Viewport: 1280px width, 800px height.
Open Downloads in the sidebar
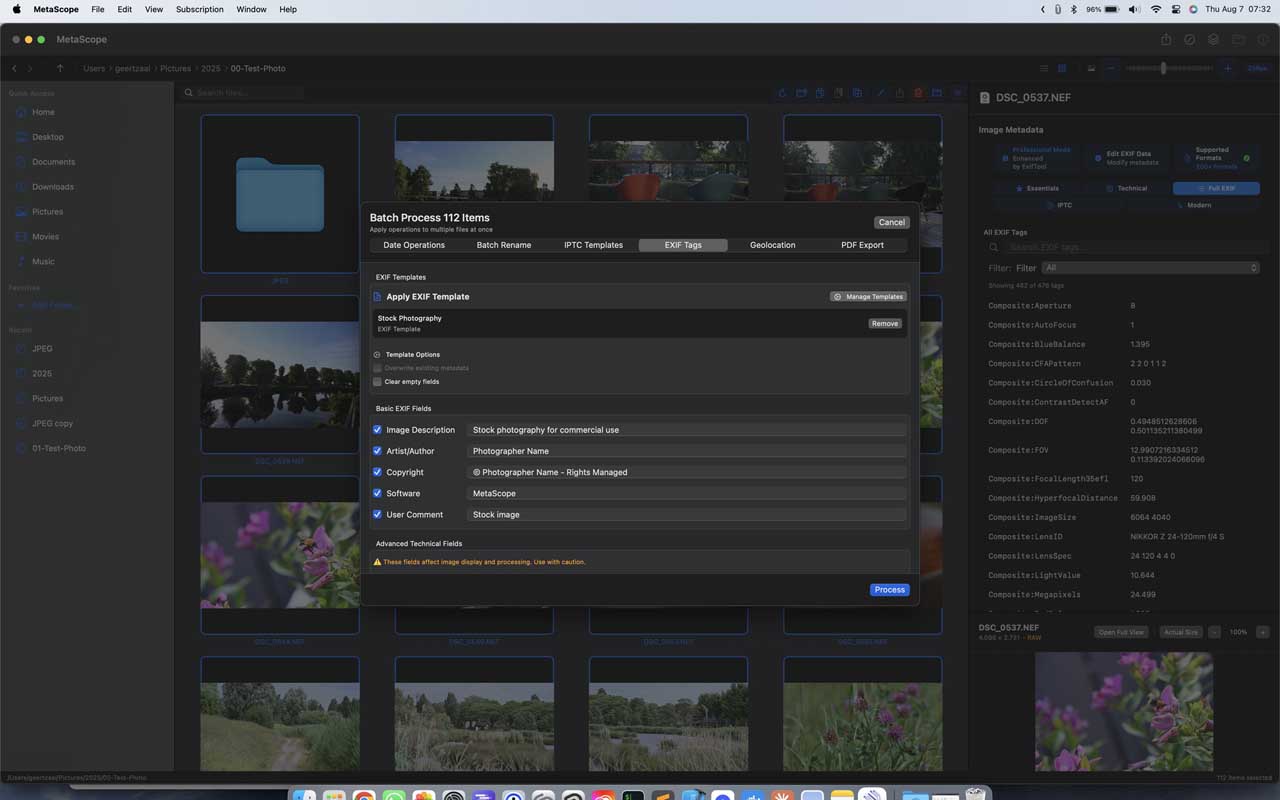[52, 187]
